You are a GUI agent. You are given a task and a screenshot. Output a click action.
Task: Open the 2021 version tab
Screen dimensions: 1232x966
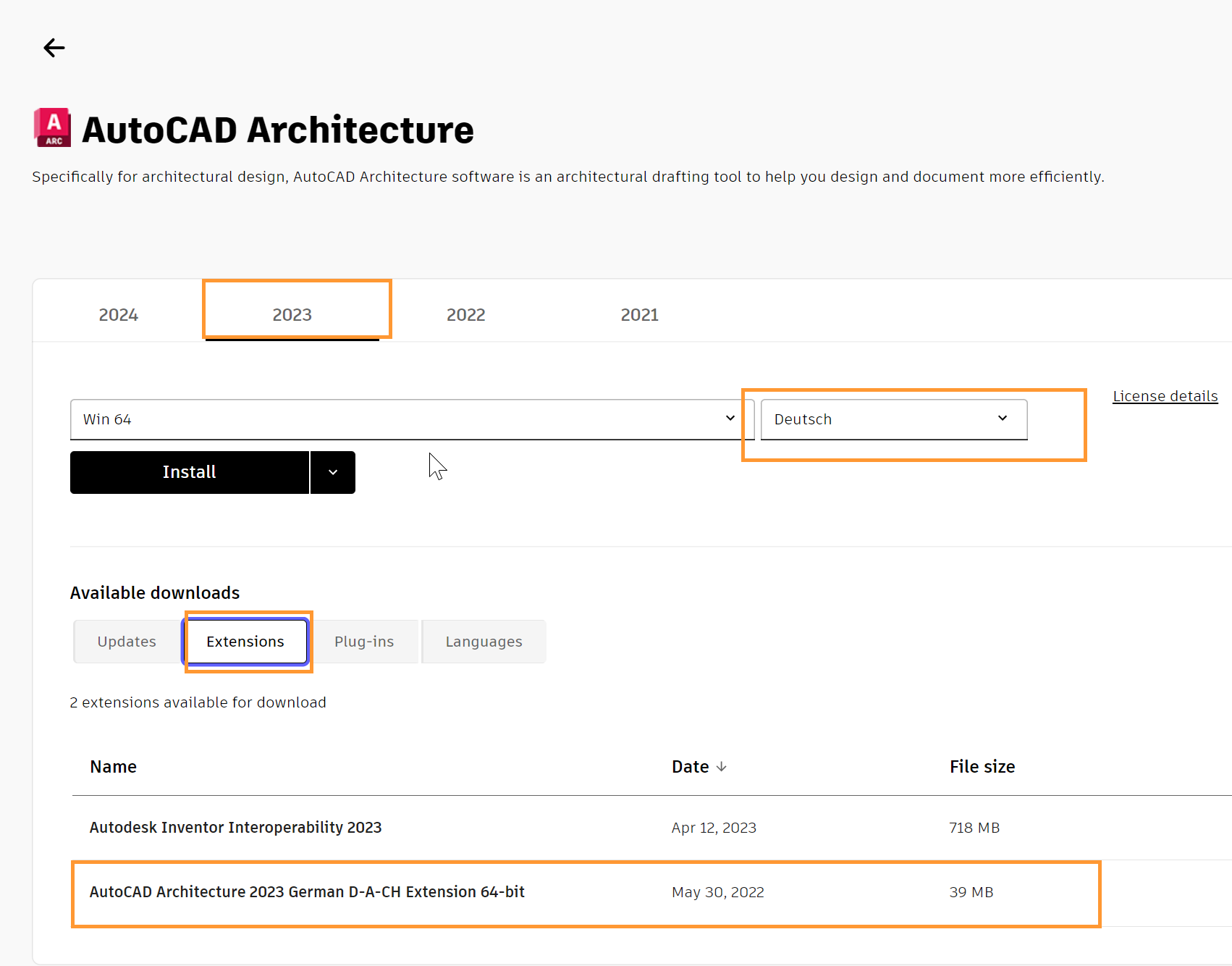click(x=640, y=315)
